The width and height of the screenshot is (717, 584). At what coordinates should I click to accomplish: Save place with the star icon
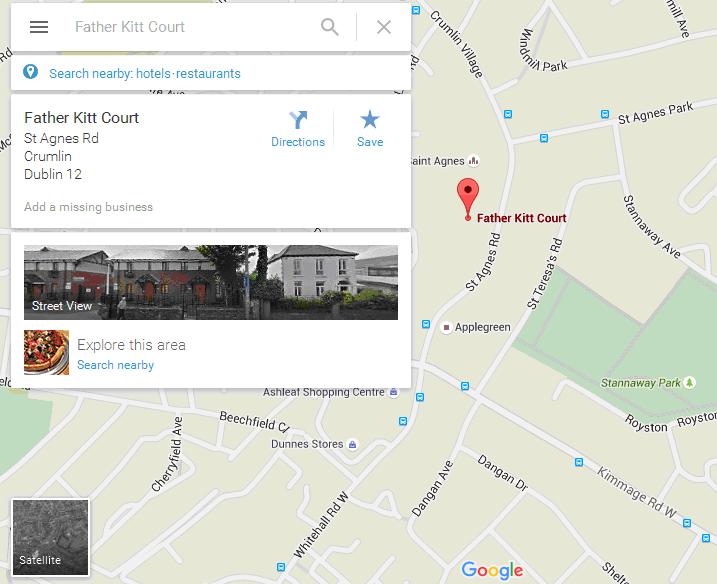click(x=369, y=119)
